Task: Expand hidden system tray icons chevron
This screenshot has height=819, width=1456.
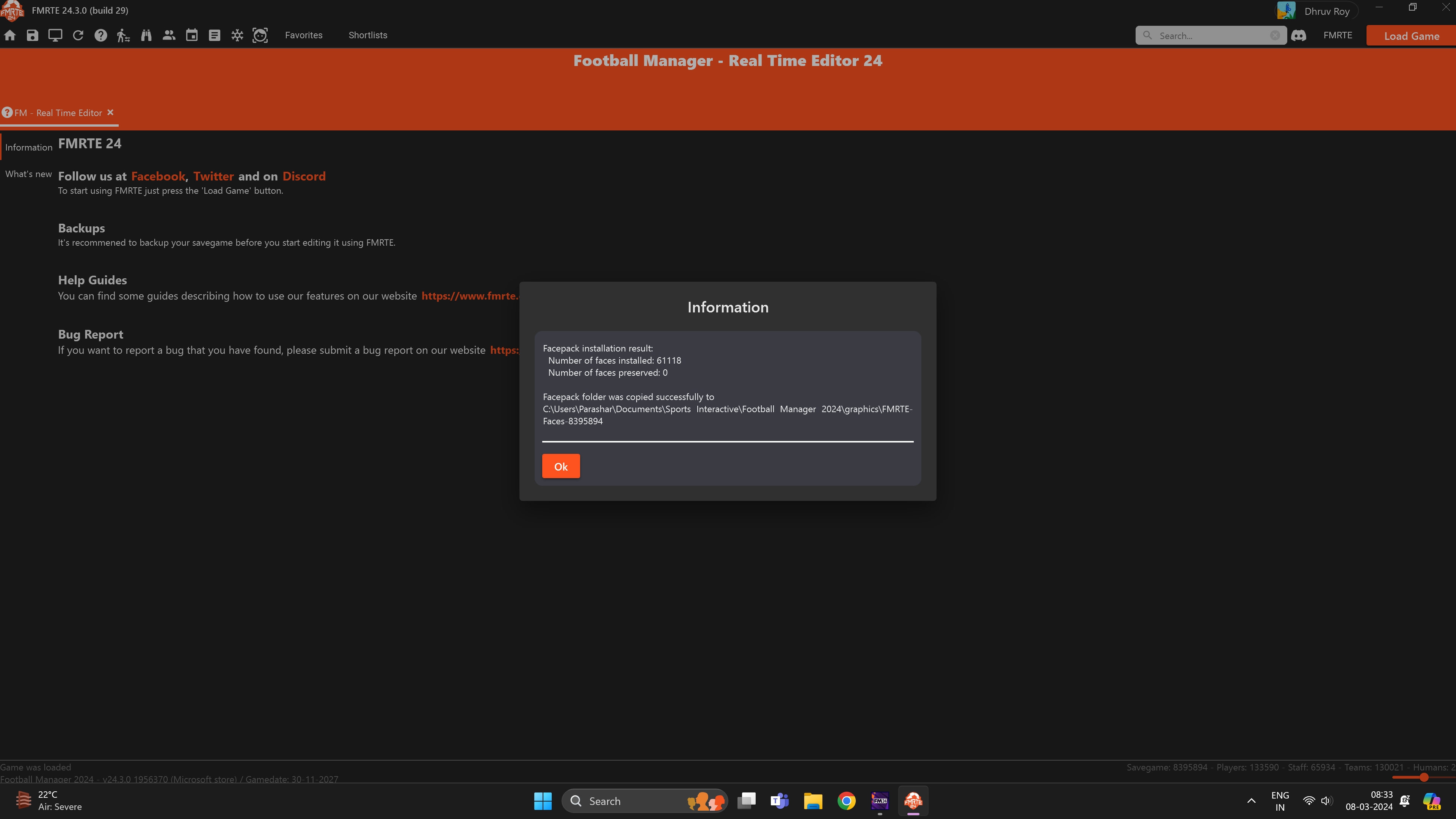Action: (x=1251, y=801)
